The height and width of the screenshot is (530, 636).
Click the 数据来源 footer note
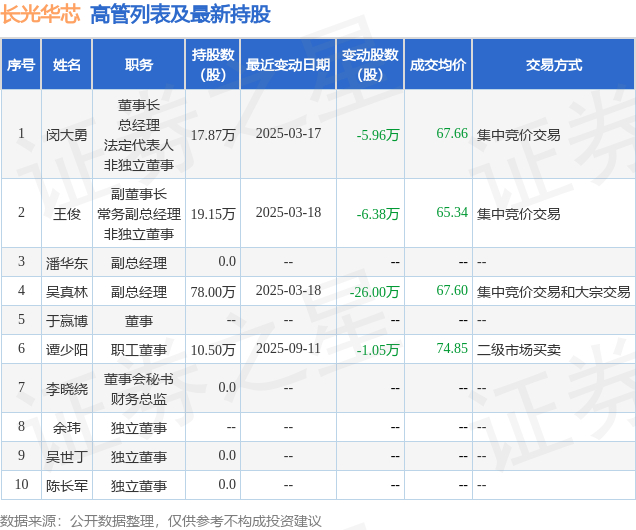point(161,521)
